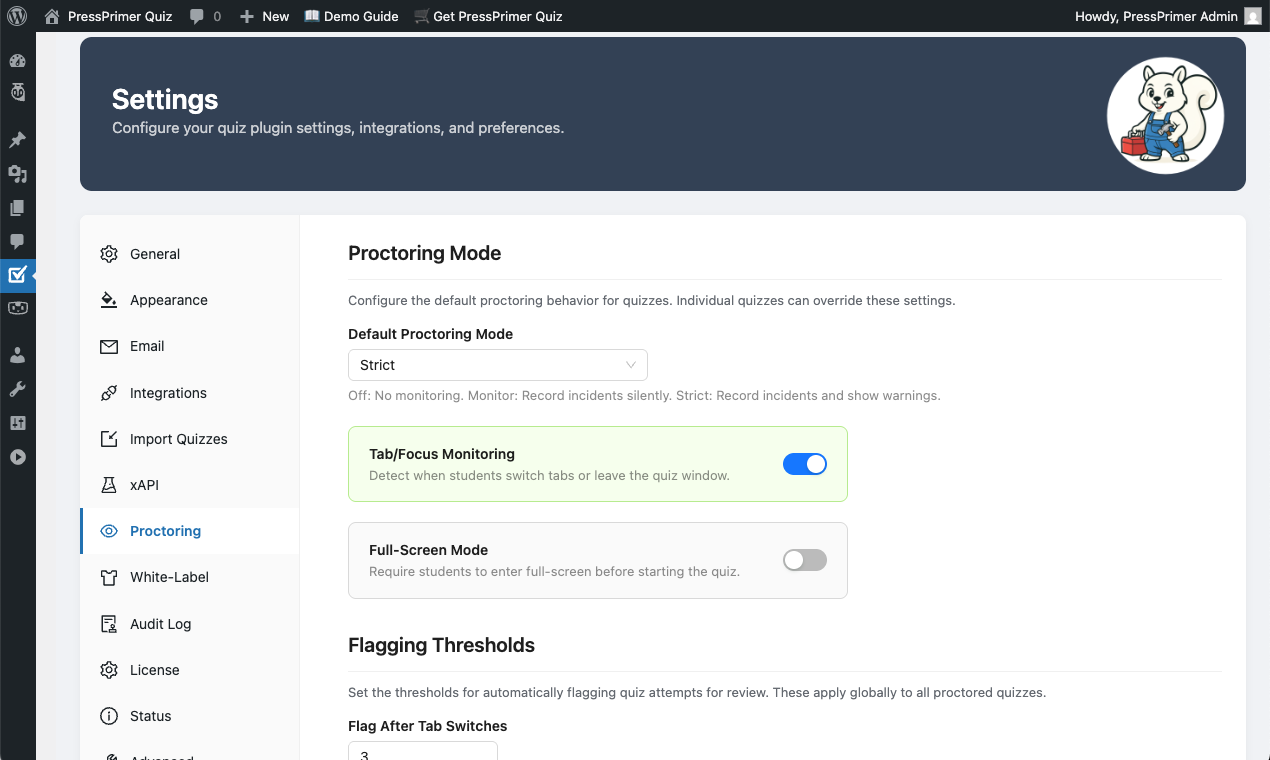Switch to the General settings tab
1270x760 pixels.
(x=190, y=254)
